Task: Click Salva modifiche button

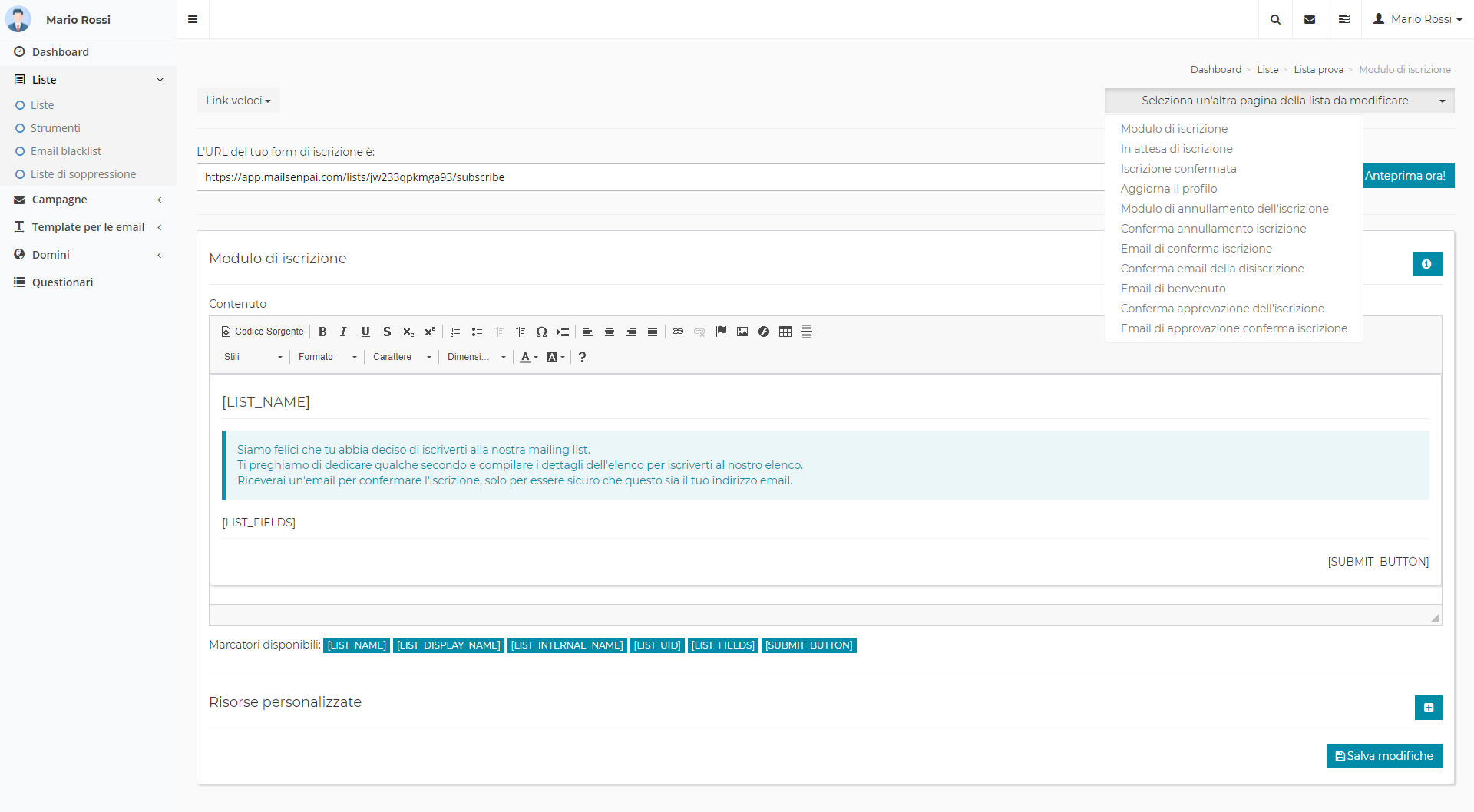Action: (x=1383, y=756)
